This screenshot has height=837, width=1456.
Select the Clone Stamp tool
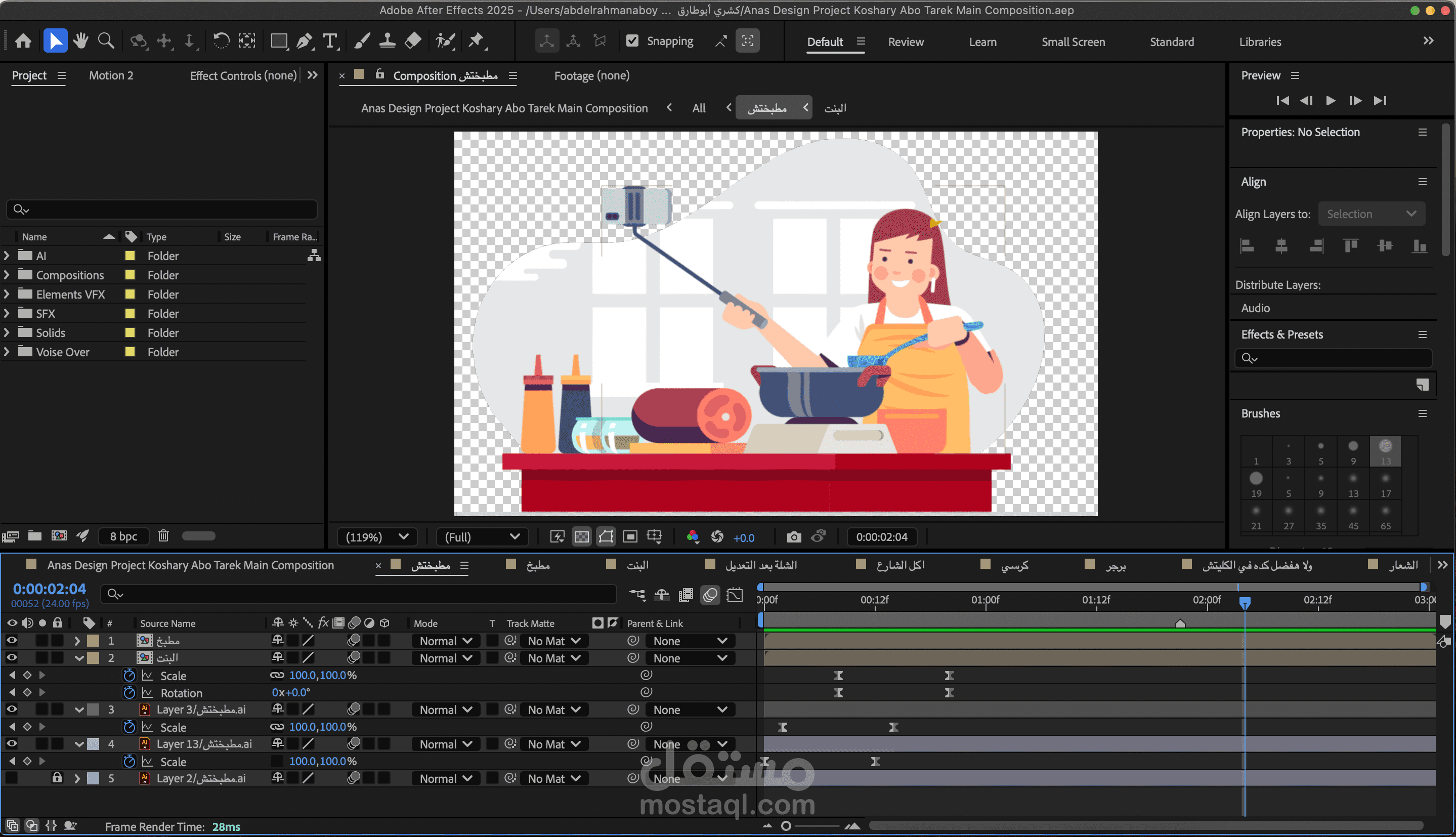click(x=387, y=41)
